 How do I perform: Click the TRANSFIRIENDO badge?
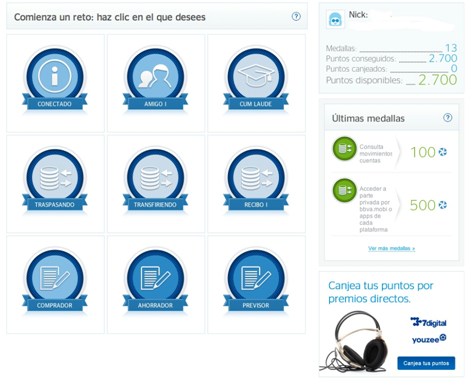[x=156, y=181]
